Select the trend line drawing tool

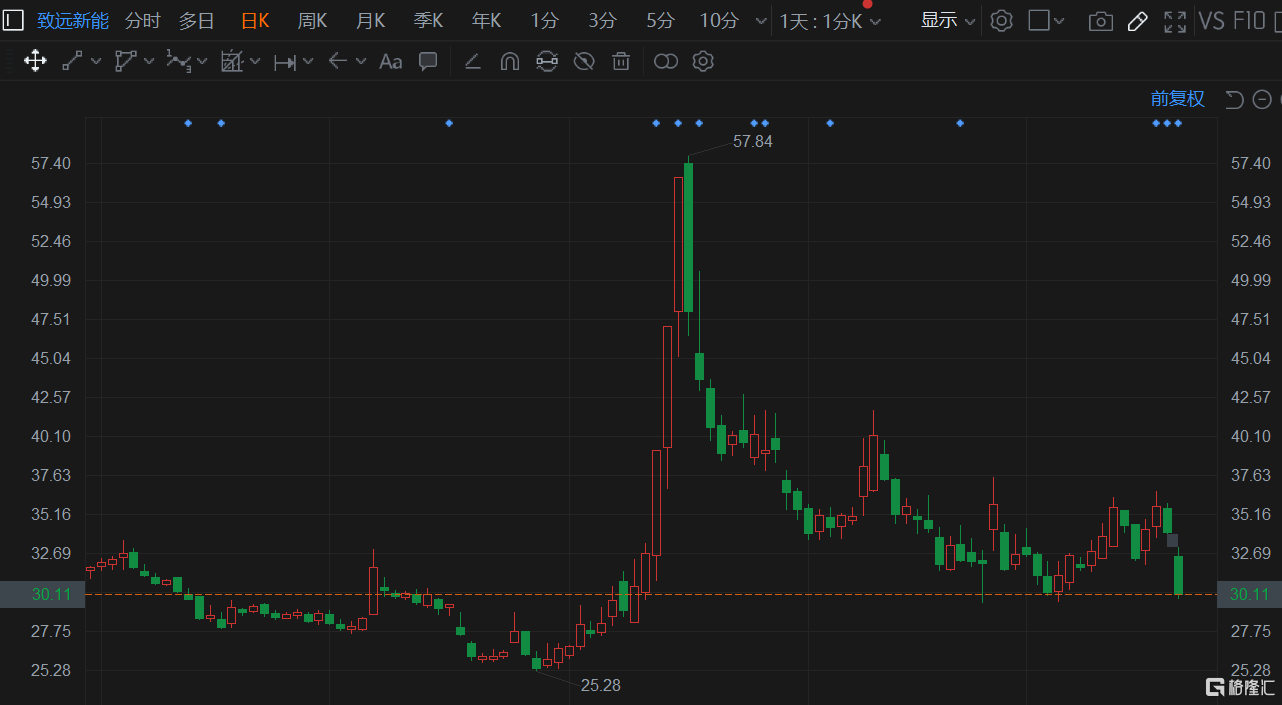(x=72, y=62)
